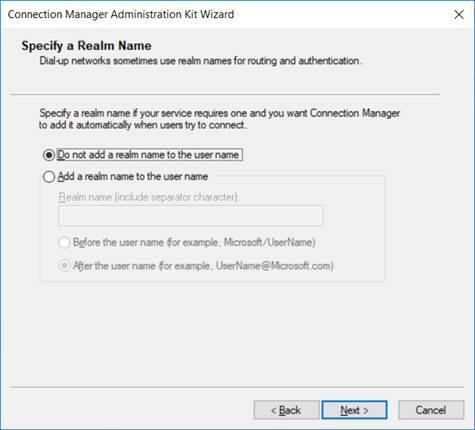Image resolution: width=475 pixels, height=430 pixels.
Task: Pick the 'Before the user name' radio circle
Action: point(64,242)
